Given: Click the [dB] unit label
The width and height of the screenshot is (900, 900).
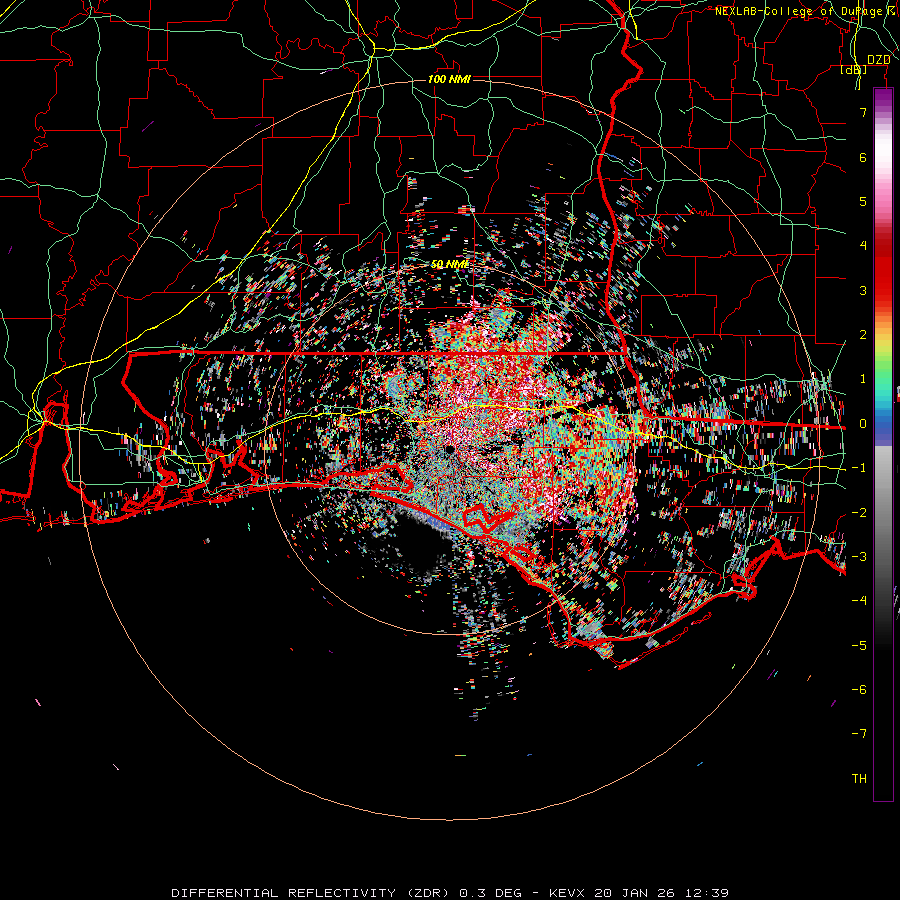Looking at the screenshot, I should (854, 69).
